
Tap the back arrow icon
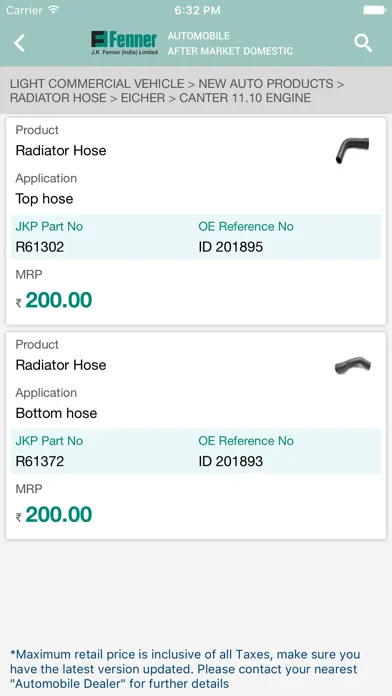[x=20, y=44]
